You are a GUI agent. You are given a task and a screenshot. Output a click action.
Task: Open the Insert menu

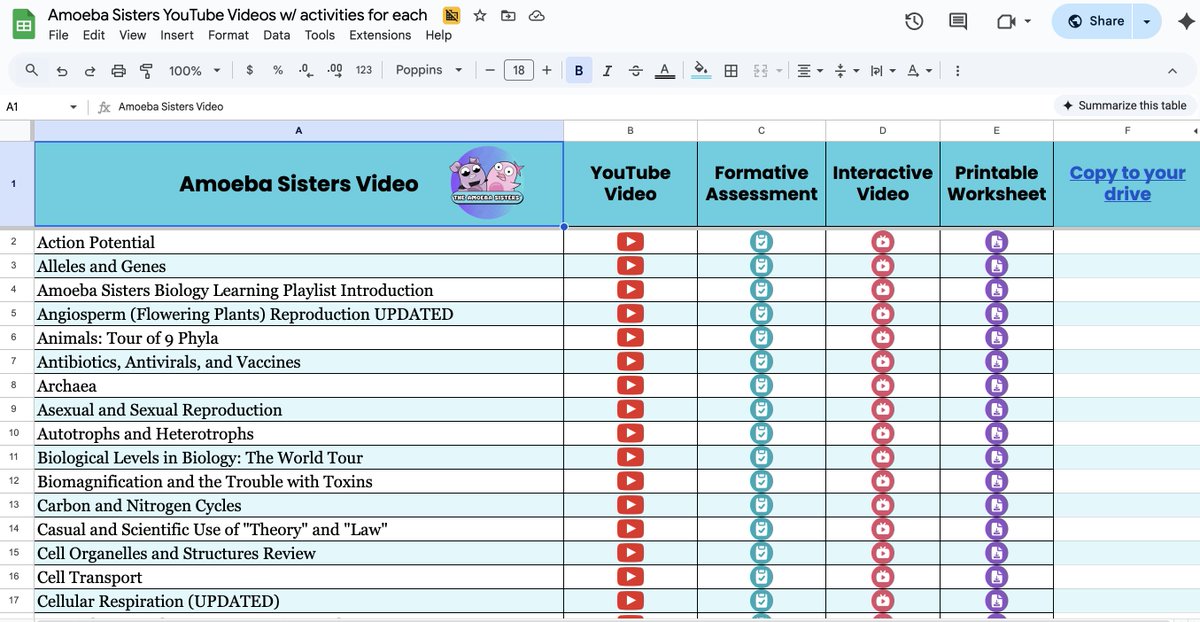click(x=177, y=35)
